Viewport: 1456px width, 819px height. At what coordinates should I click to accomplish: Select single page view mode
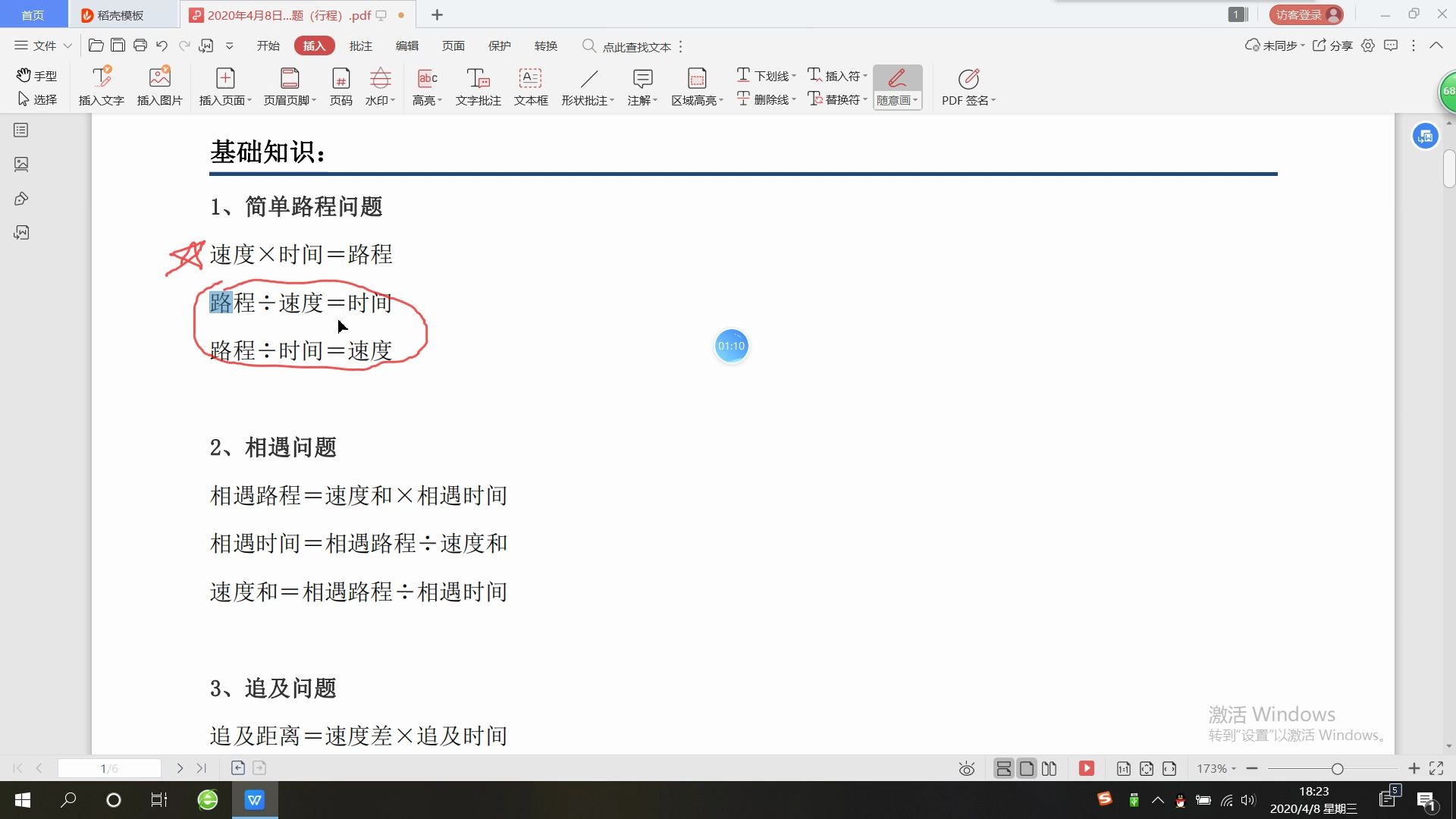[x=1026, y=769]
